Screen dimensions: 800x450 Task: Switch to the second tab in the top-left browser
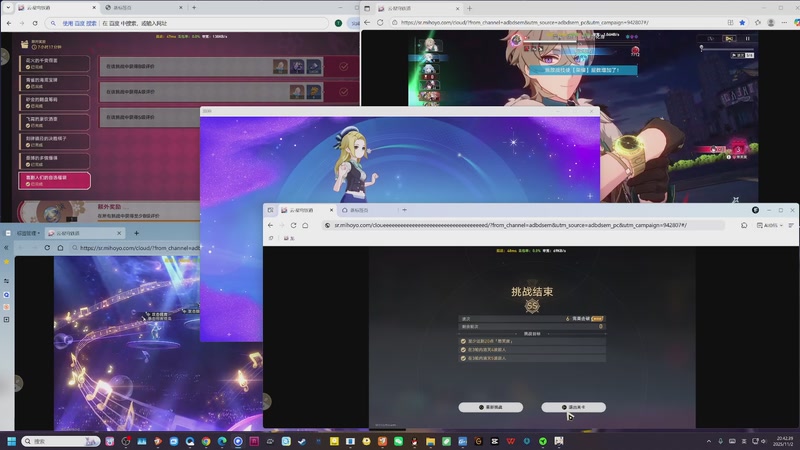click(143, 8)
